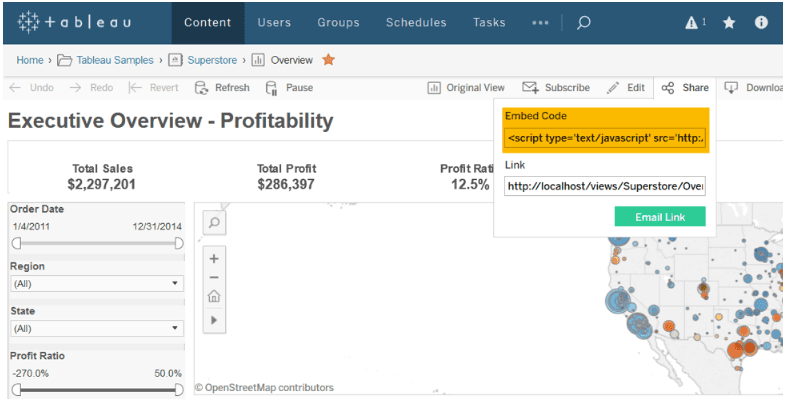Click the folder icon beside Tableau Samples
This screenshot has width=785, height=401.
[x=65, y=61]
